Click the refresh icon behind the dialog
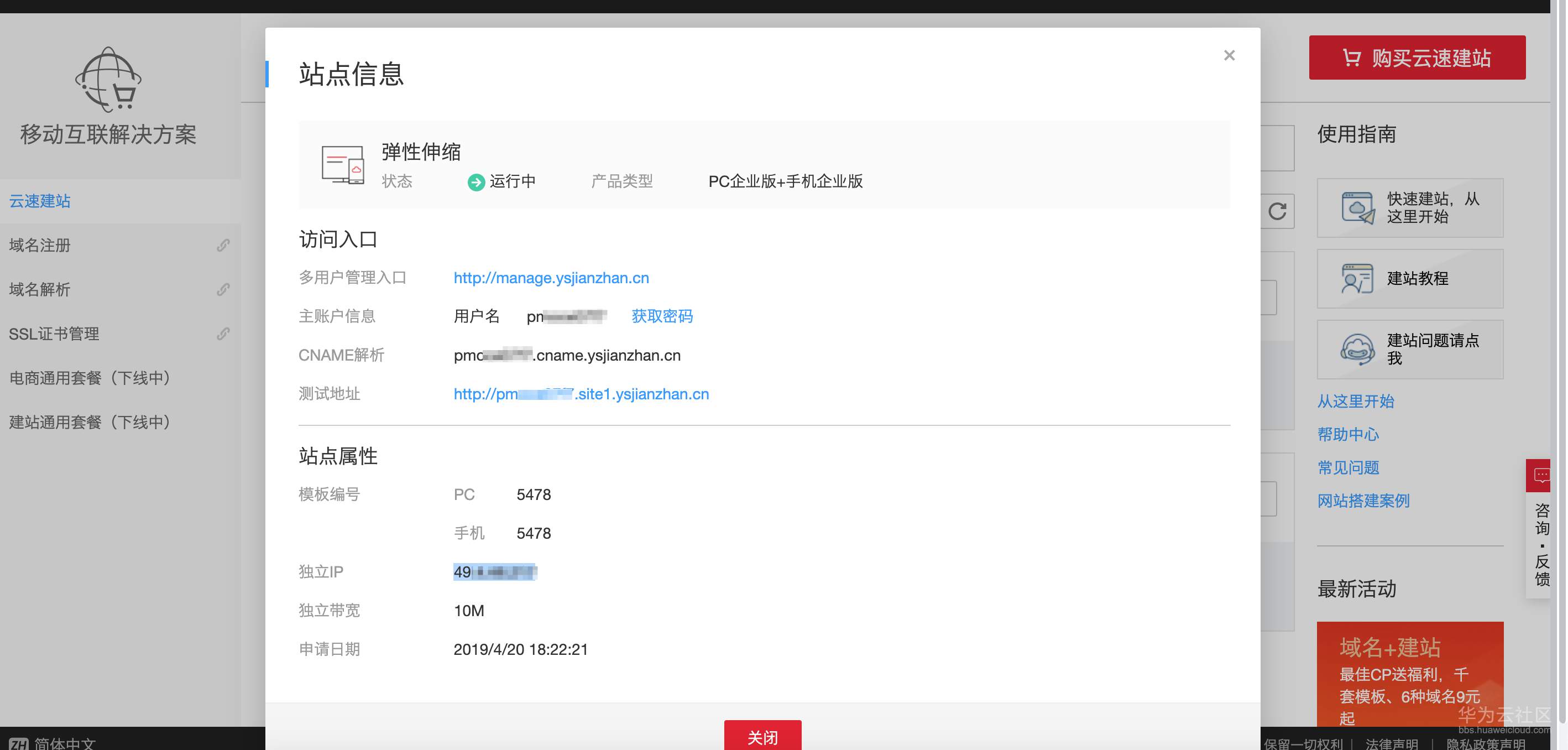 coord(1277,211)
